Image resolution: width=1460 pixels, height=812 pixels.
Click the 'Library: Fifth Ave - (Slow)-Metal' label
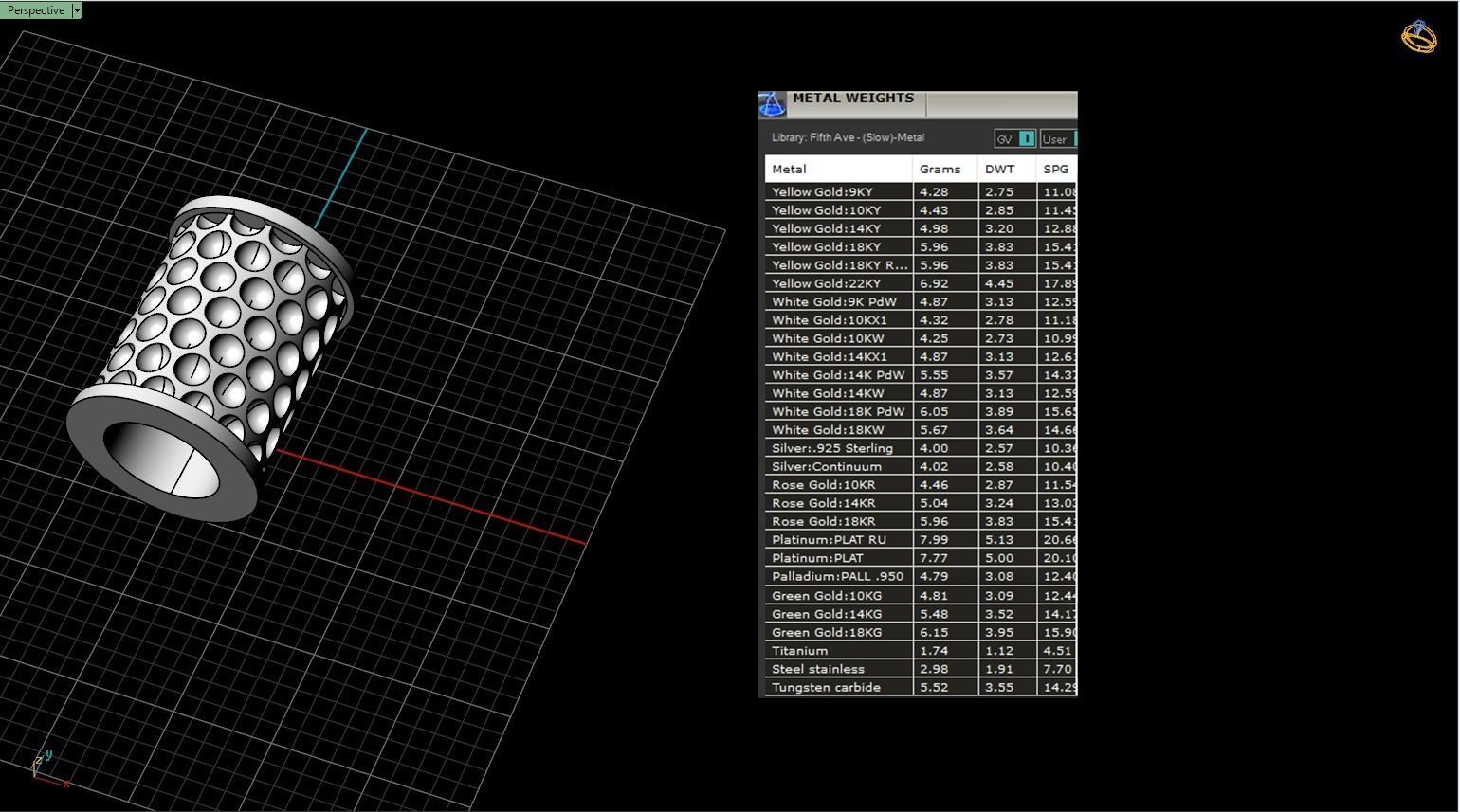pos(848,138)
